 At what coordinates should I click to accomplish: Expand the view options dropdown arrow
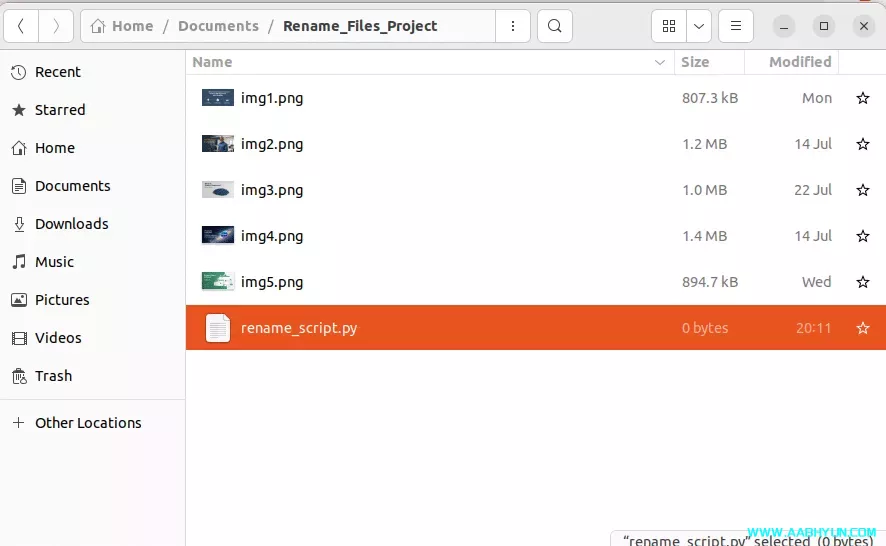[698, 26]
